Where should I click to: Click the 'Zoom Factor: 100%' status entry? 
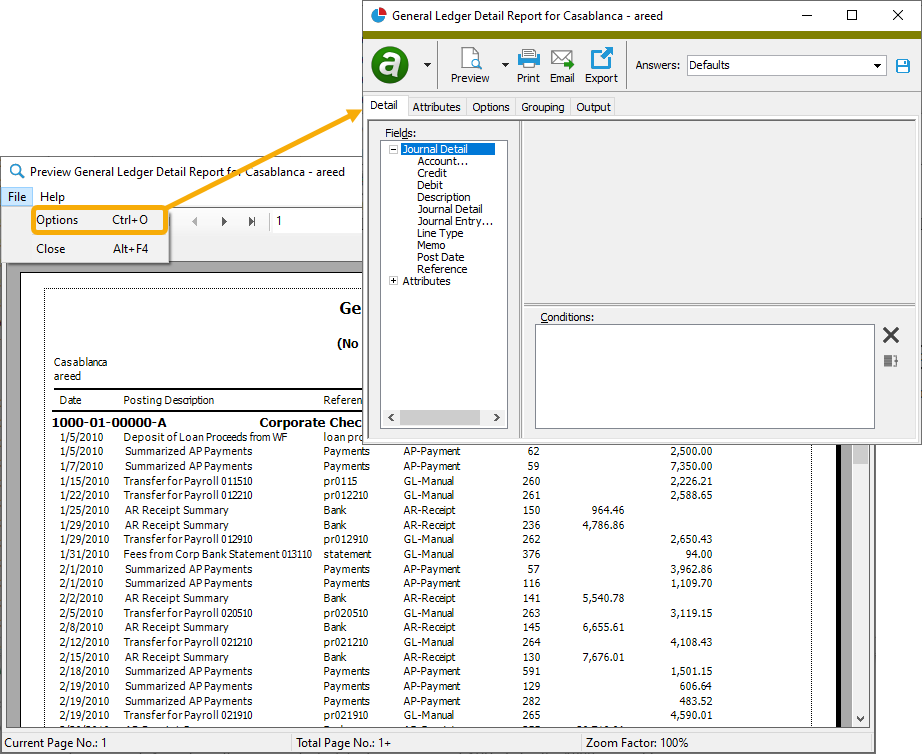click(637, 743)
